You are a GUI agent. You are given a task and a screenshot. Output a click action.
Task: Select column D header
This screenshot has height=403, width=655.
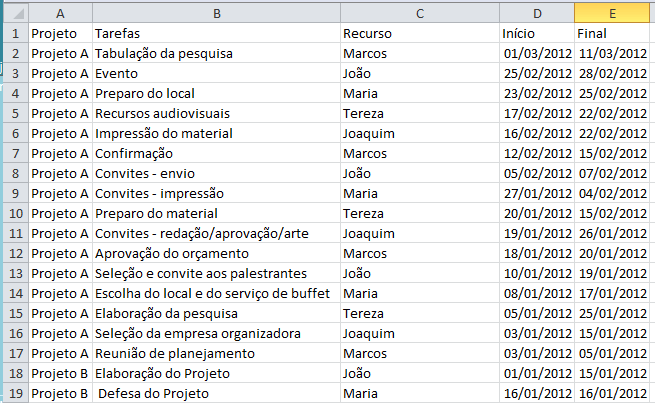tap(537, 13)
